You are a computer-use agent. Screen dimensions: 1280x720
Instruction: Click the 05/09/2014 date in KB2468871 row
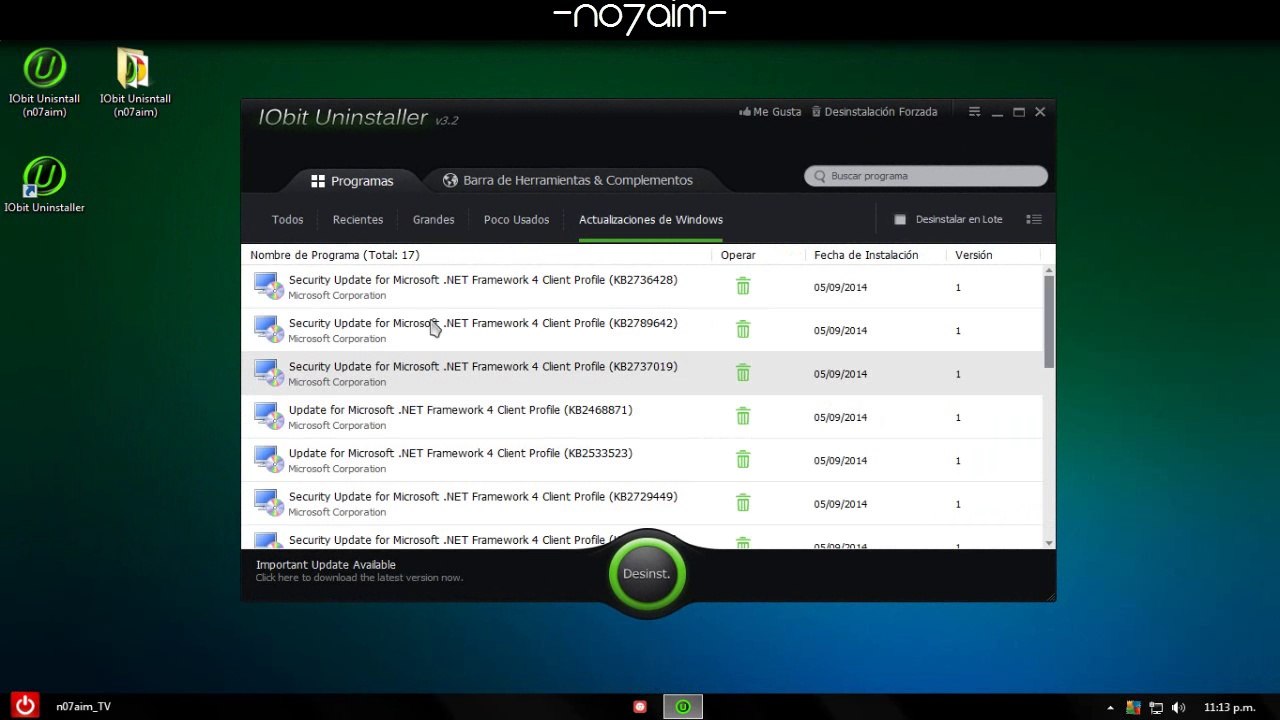click(x=840, y=418)
